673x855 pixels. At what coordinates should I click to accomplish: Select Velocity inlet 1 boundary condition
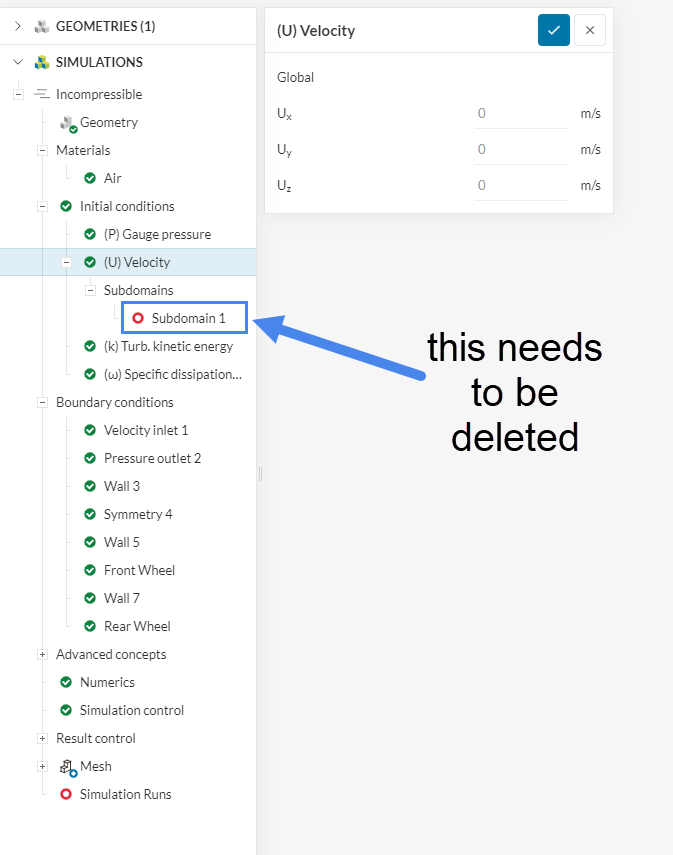(146, 430)
